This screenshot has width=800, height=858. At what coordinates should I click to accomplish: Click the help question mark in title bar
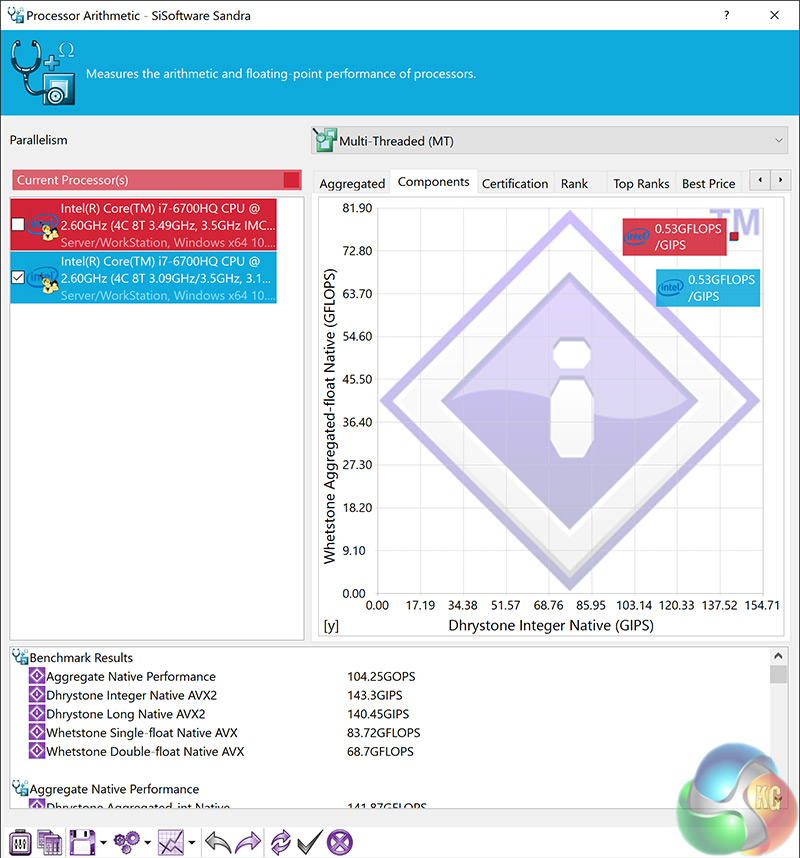(727, 15)
